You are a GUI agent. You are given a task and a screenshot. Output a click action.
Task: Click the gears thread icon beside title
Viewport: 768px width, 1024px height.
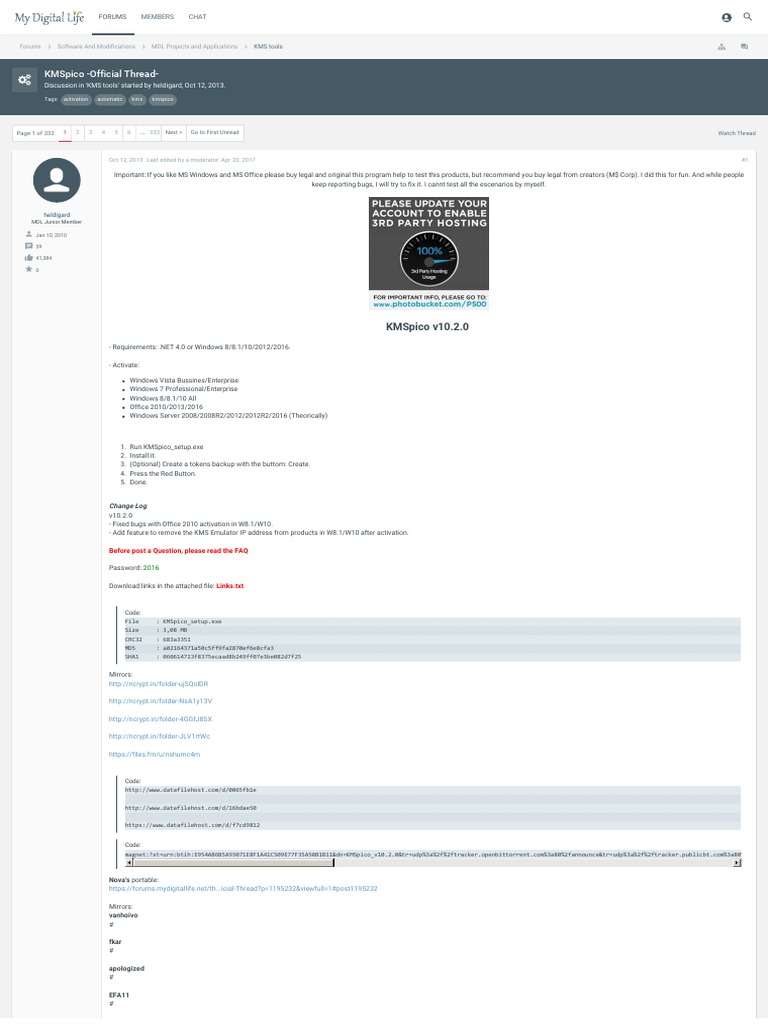(x=25, y=80)
